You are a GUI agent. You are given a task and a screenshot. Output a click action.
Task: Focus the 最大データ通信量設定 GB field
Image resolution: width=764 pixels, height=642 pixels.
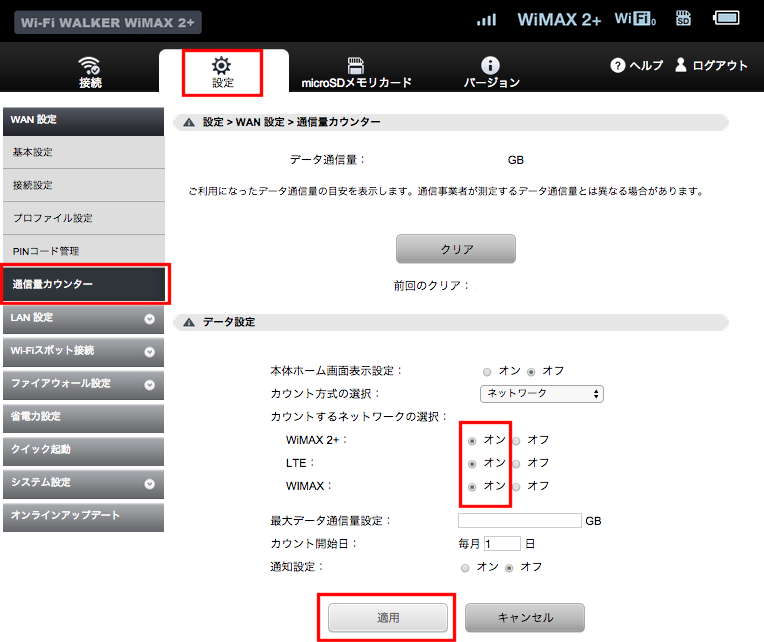tap(519, 520)
